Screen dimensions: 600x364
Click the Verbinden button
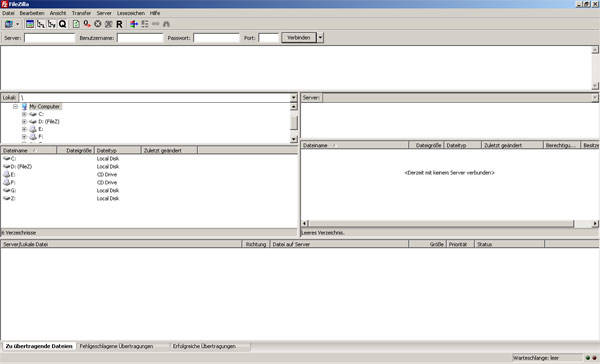[299, 38]
